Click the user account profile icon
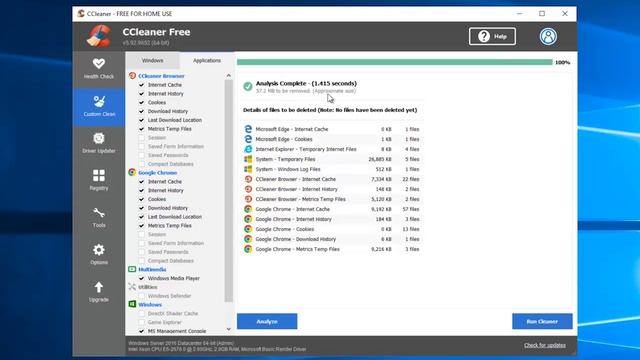640x360 pixels. [x=548, y=36]
